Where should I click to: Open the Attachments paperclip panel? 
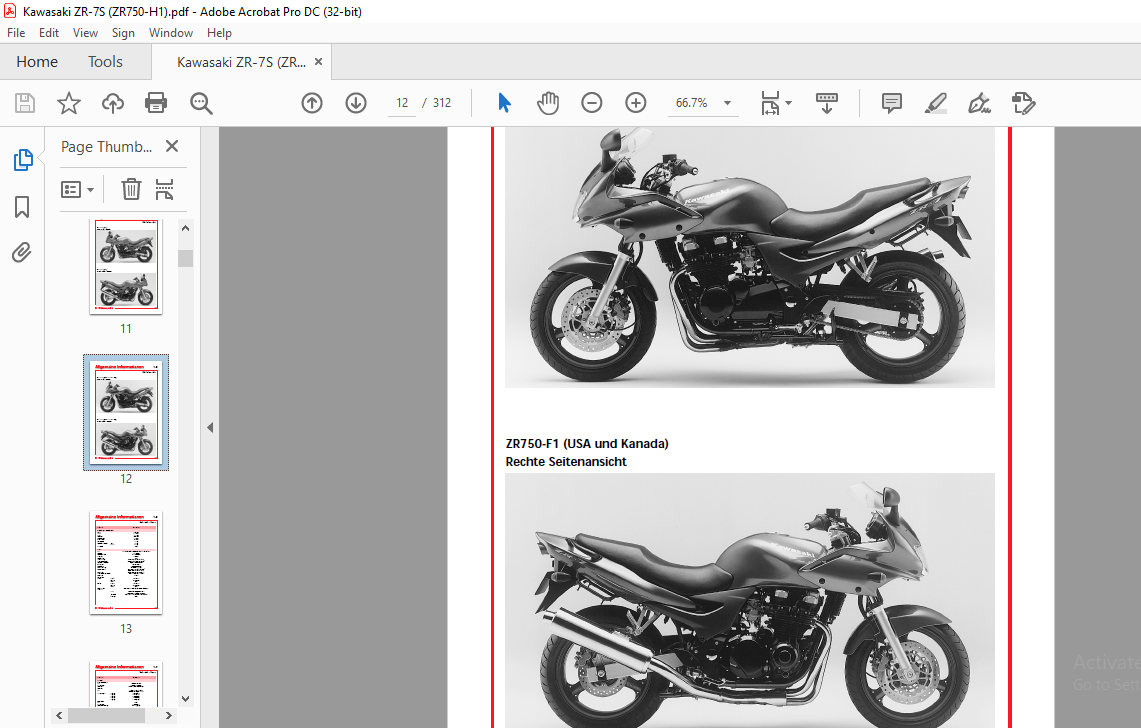coord(22,253)
